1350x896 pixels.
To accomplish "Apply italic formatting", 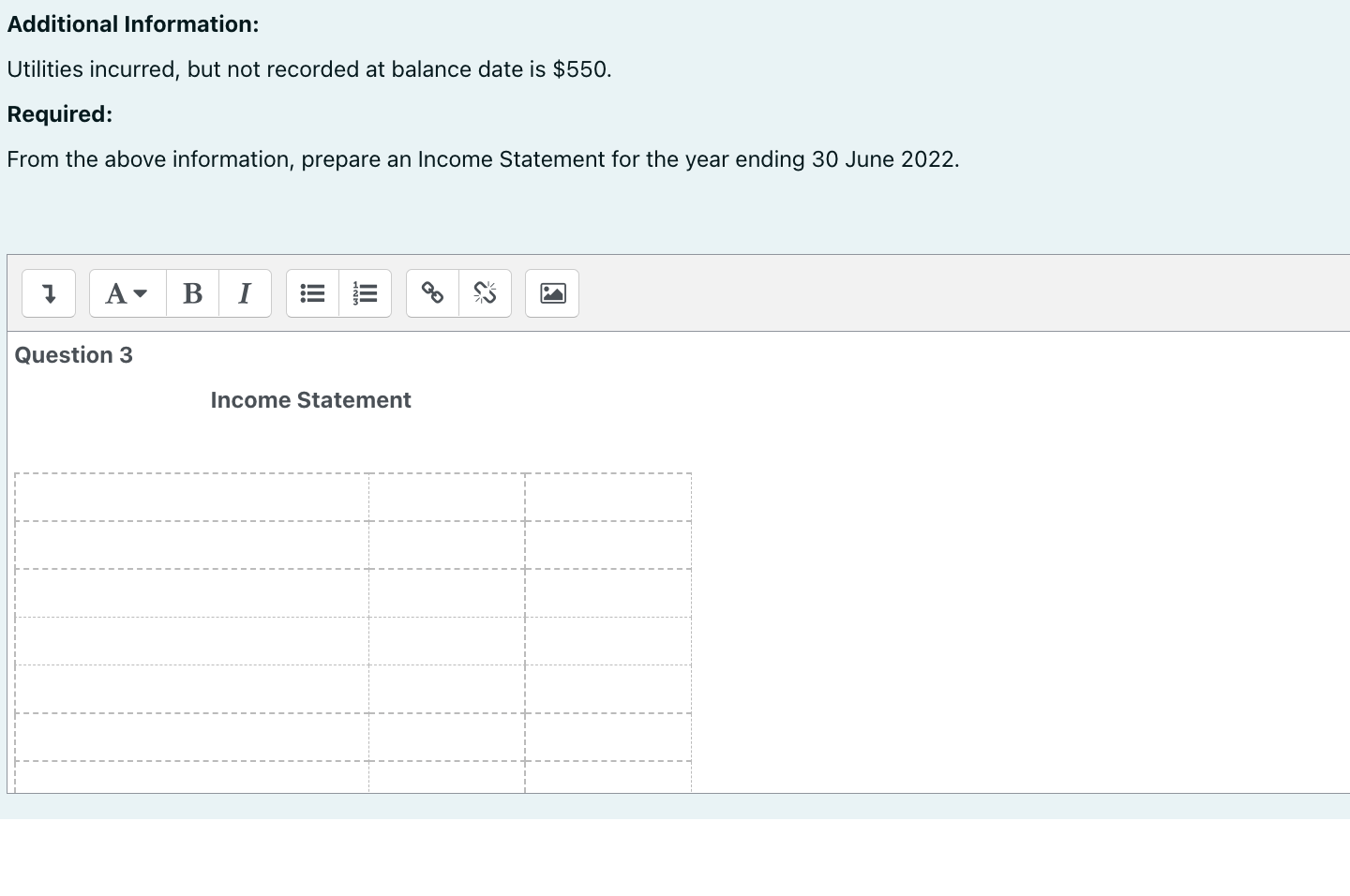I will tap(245, 293).
